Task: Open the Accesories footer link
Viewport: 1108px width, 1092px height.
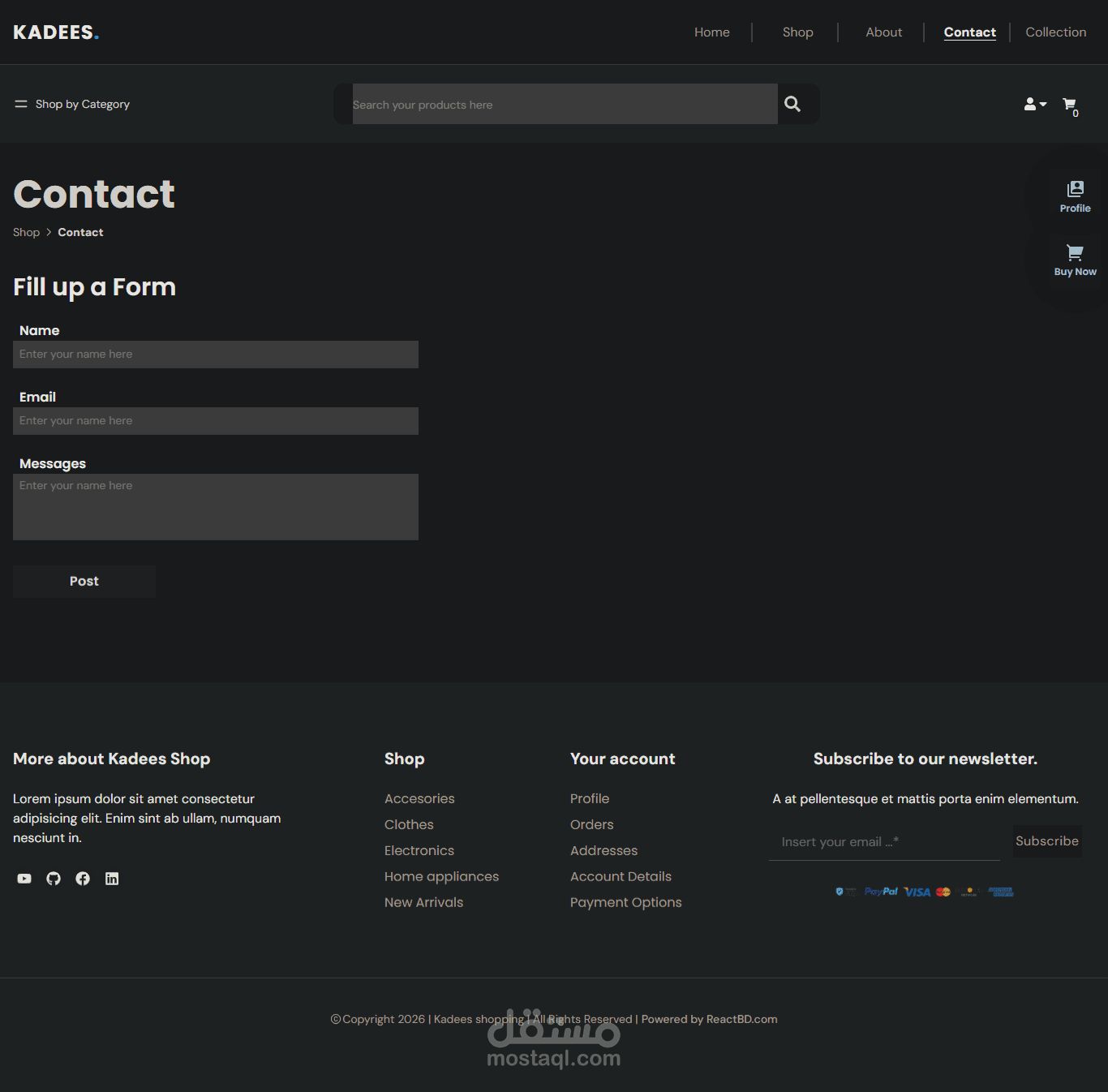Action: click(419, 799)
